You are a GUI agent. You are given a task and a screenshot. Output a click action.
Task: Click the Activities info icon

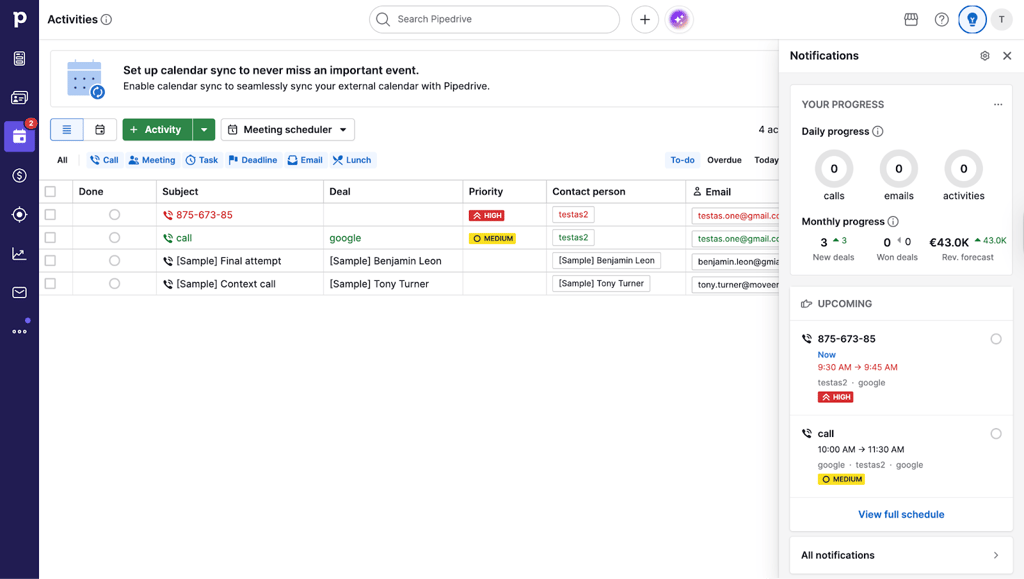106,20
